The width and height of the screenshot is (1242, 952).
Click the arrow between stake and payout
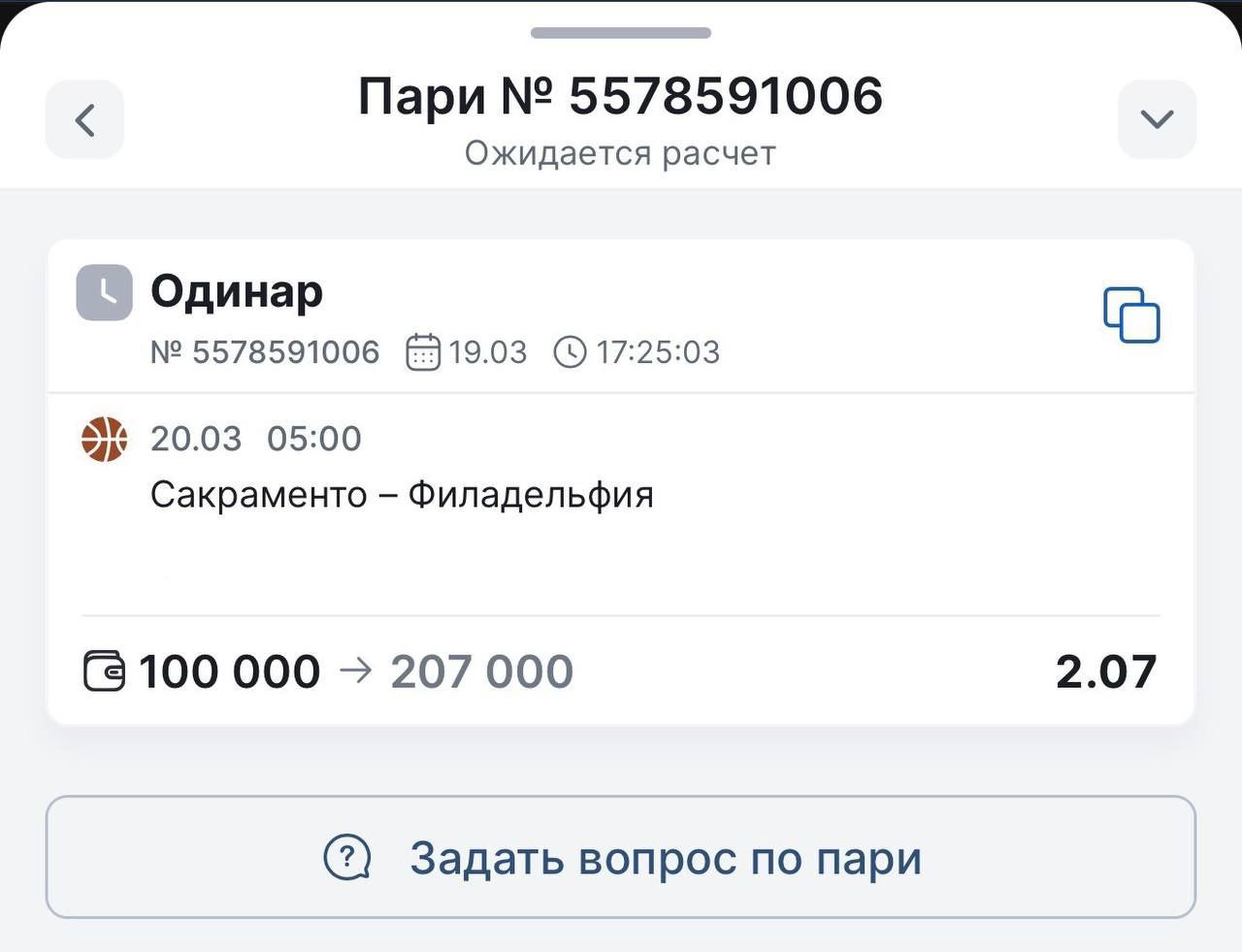[x=356, y=671]
